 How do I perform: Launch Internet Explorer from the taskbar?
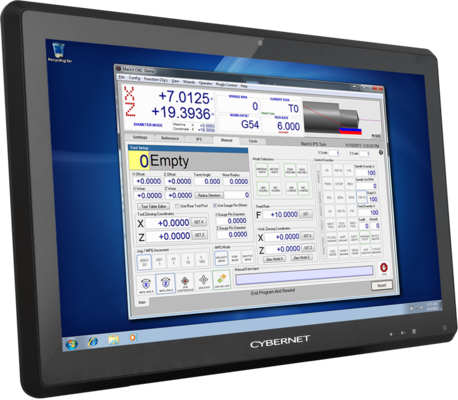pyautogui.click(x=93, y=341)
